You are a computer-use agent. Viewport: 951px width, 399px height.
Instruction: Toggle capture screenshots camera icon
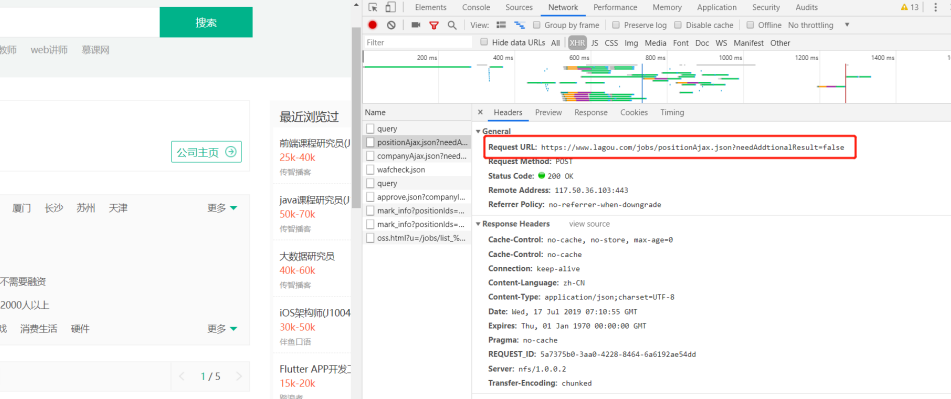[415, 25]
